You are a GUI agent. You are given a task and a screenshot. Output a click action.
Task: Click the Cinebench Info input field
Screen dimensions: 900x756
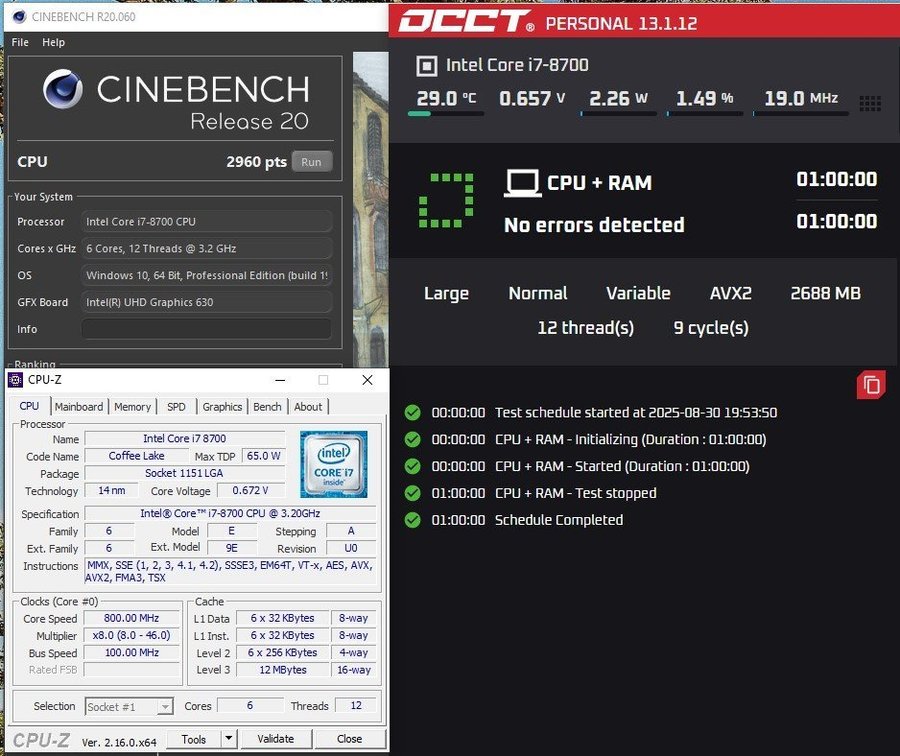(x=206, y=329)
